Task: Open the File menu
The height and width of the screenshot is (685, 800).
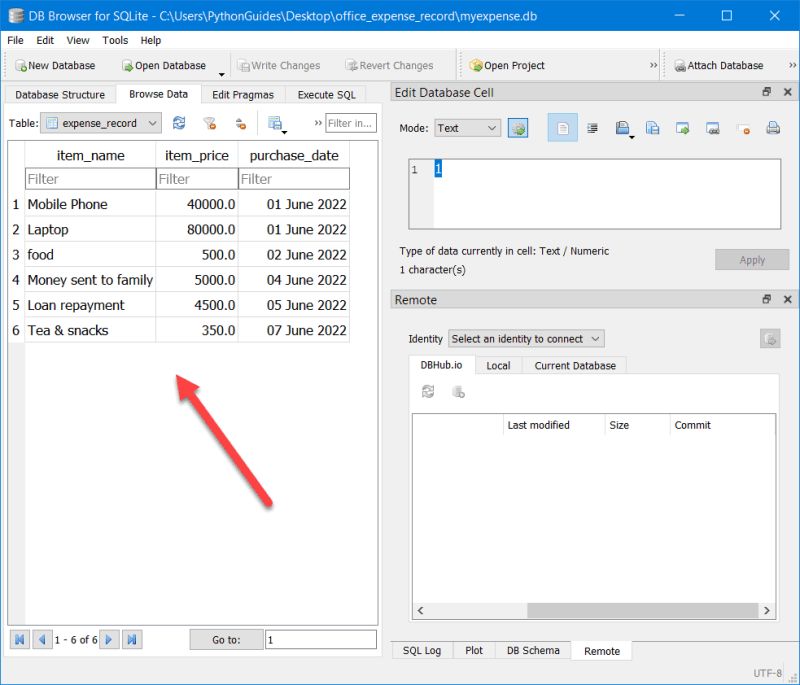Action: (x=15, y=40)
